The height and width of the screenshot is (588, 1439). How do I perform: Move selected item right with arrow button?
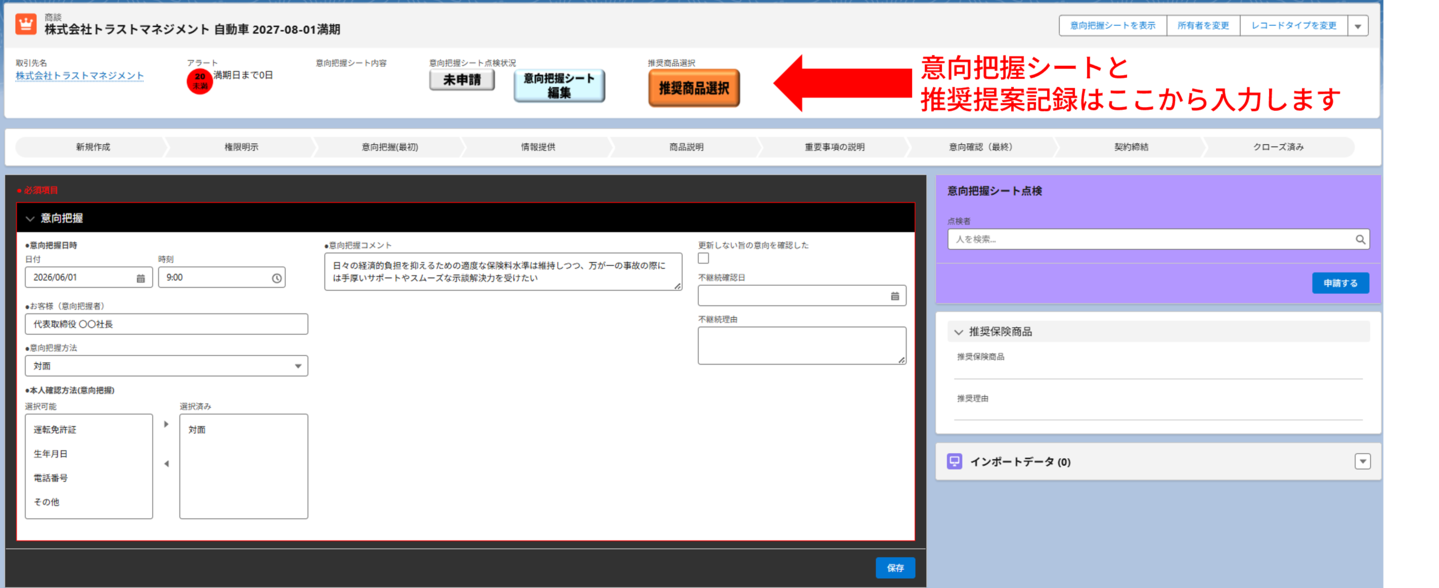[166, 424]
